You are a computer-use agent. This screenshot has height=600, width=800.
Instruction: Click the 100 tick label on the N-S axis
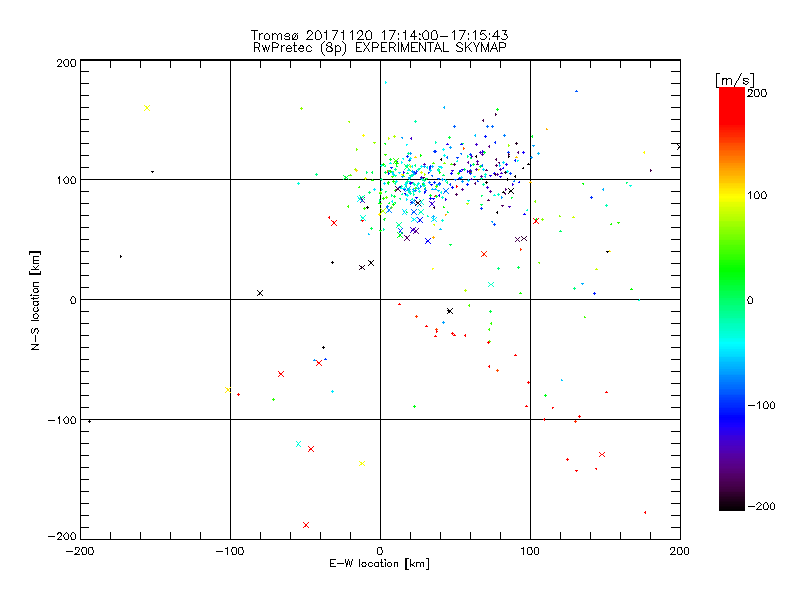click(66, 180)
